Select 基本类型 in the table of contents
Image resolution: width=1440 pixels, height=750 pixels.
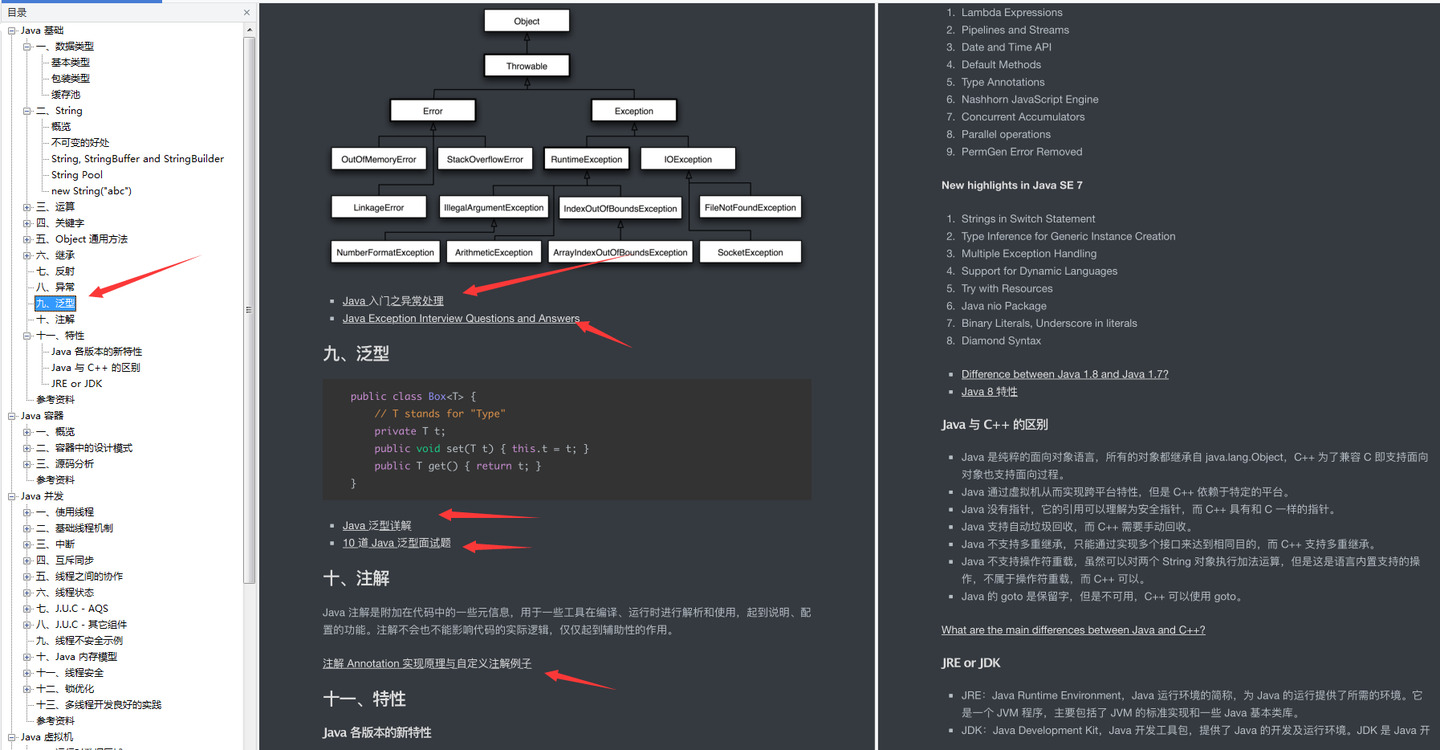68,61
